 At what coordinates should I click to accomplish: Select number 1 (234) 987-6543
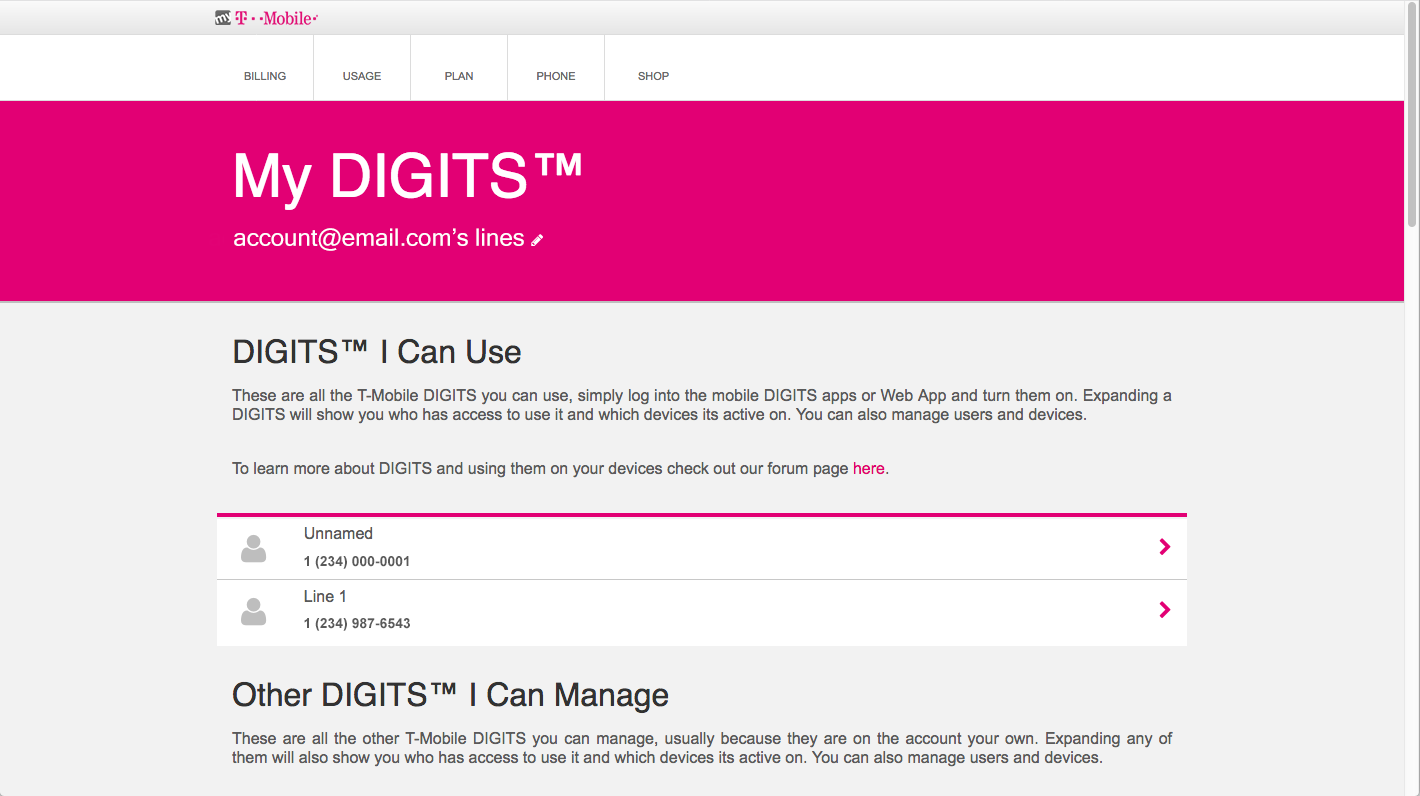pos(357,624)
